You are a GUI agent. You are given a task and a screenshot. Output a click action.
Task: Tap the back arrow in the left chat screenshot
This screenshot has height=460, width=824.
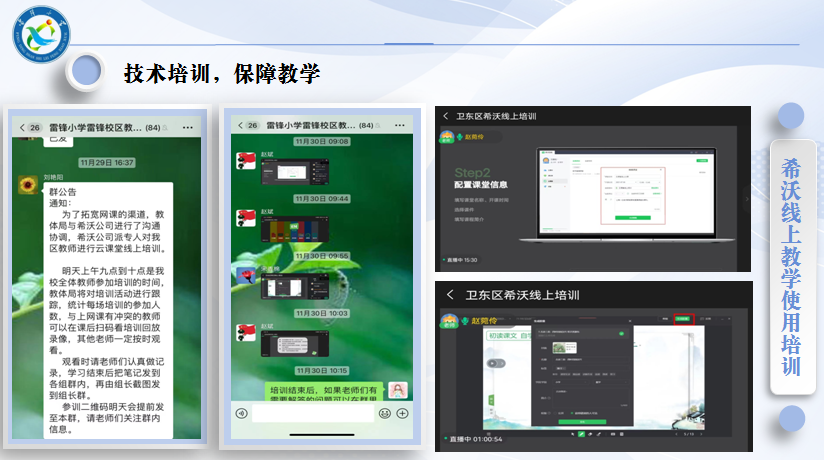[x=21, y=128]
